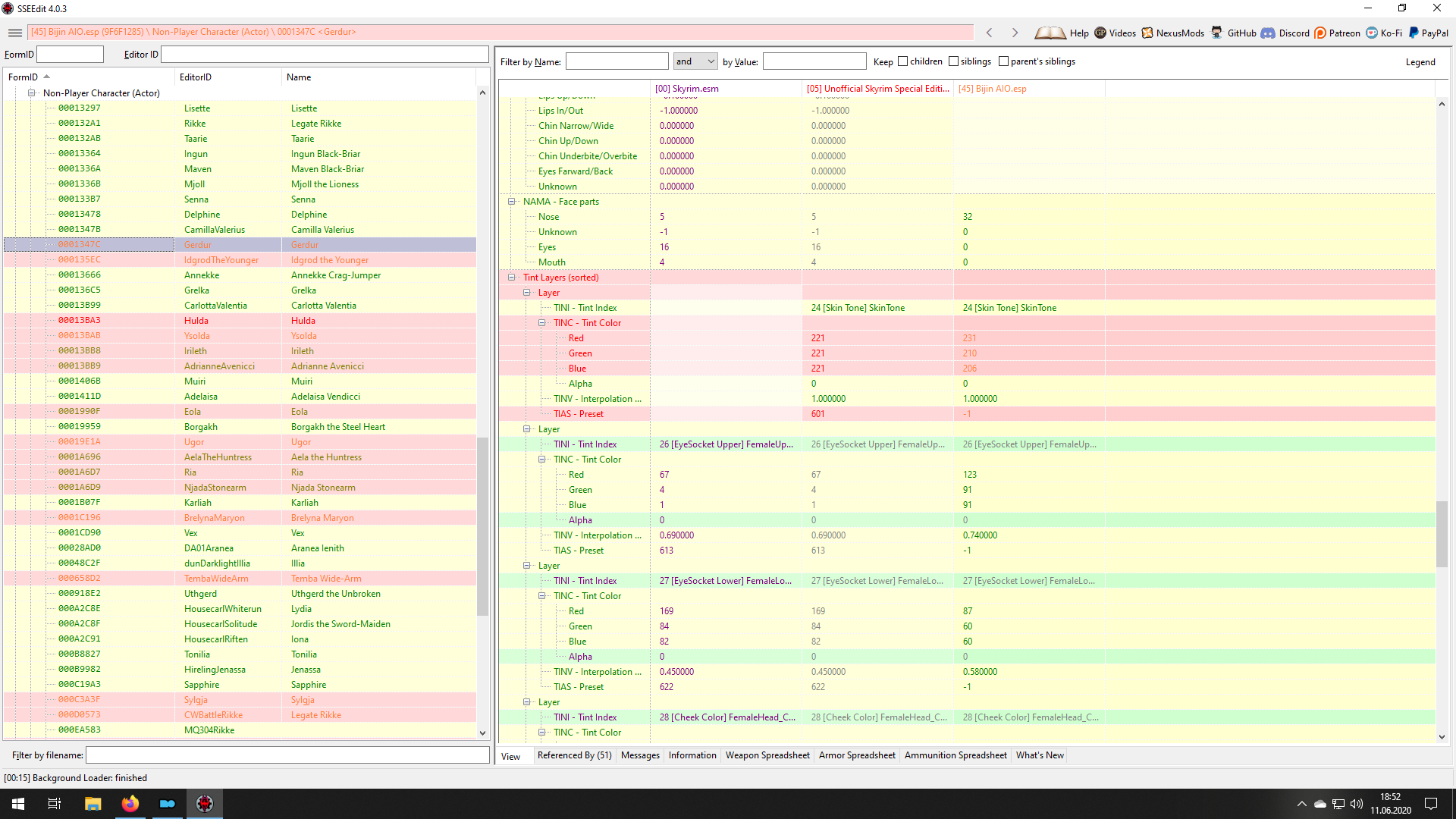1456x819 pixels.
Task: Open the Videos link icon
Action: tap(1100, 33)
